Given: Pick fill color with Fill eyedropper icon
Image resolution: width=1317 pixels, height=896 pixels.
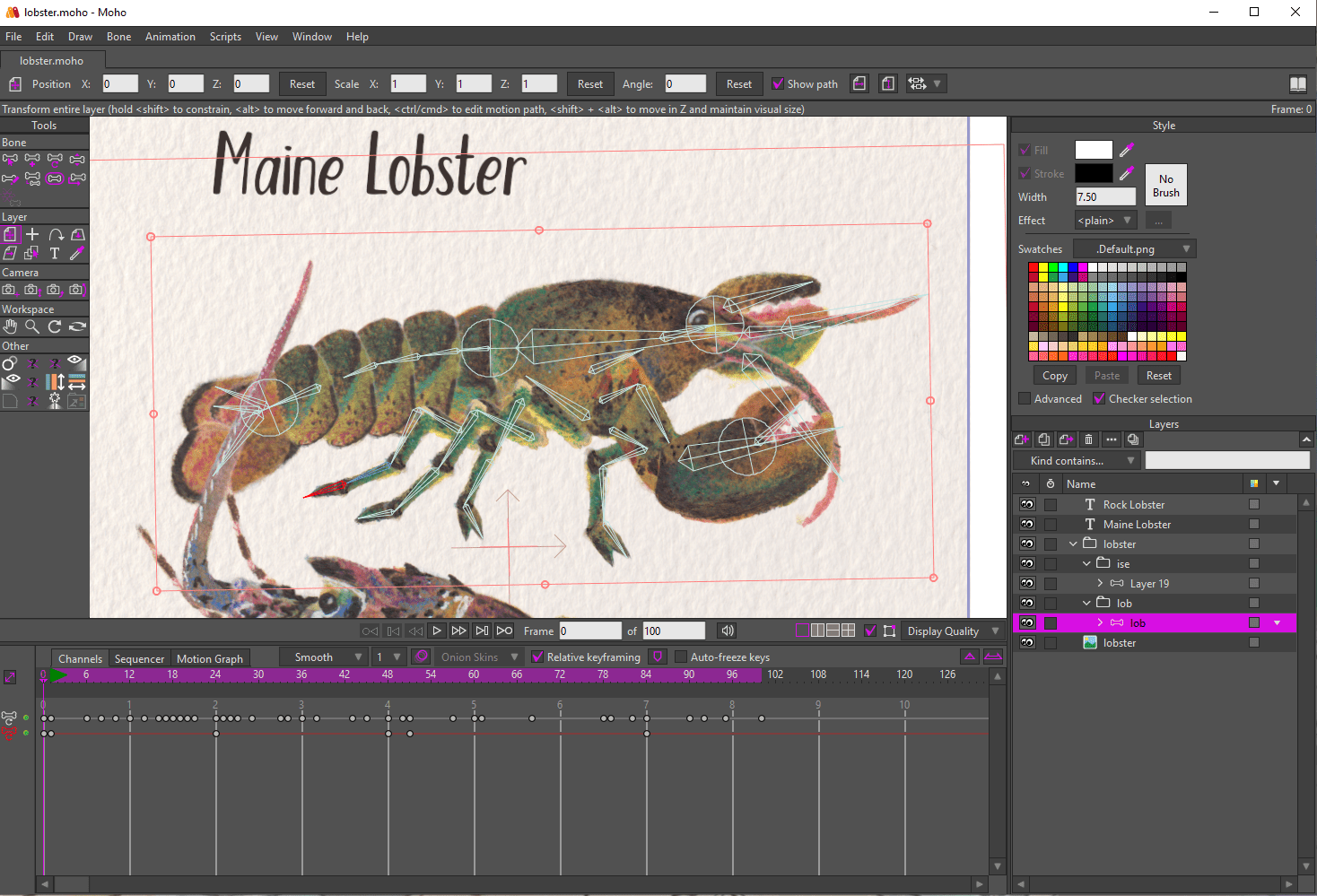Looking at the screenshot, I should point(1126,150).
